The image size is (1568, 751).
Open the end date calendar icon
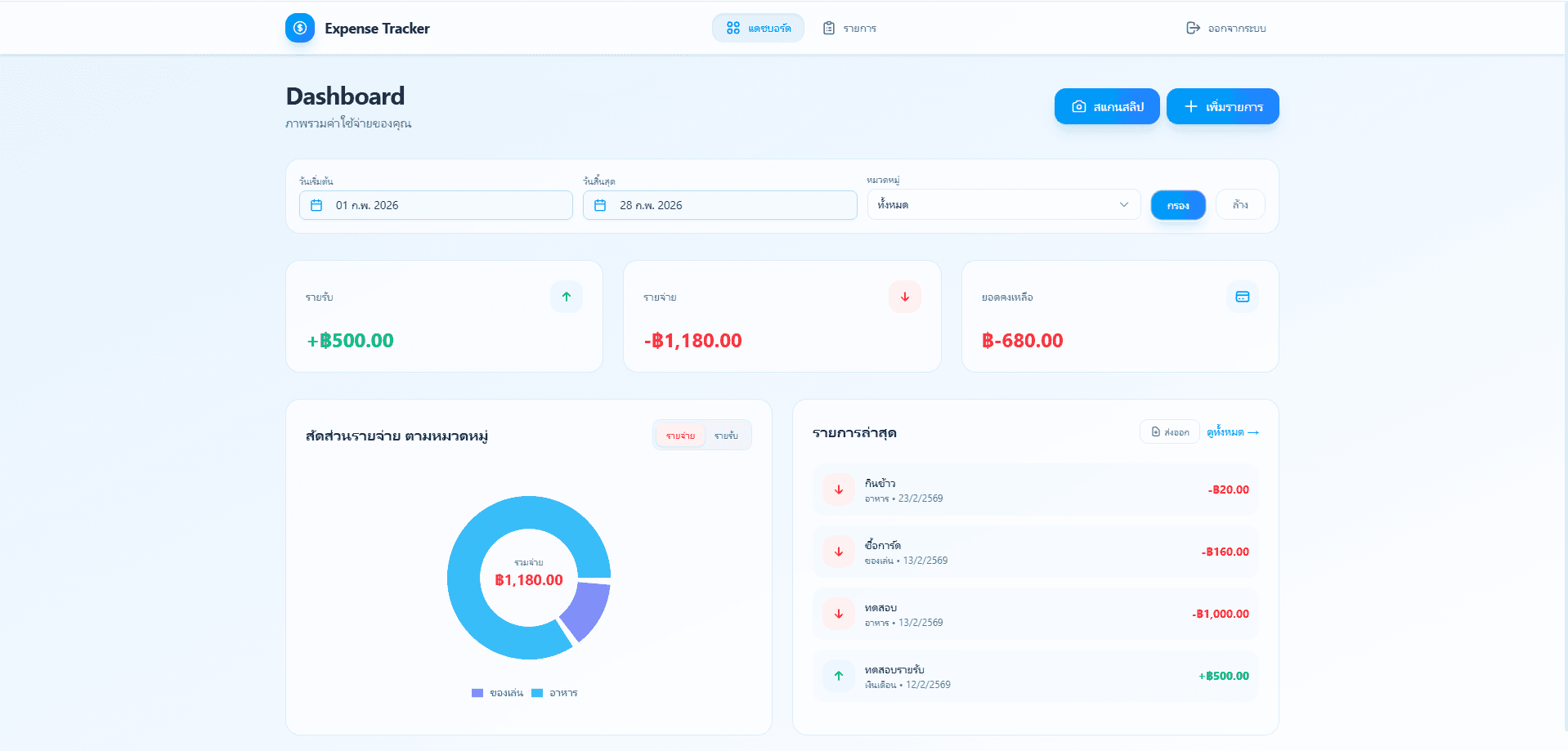pos(599,205)
